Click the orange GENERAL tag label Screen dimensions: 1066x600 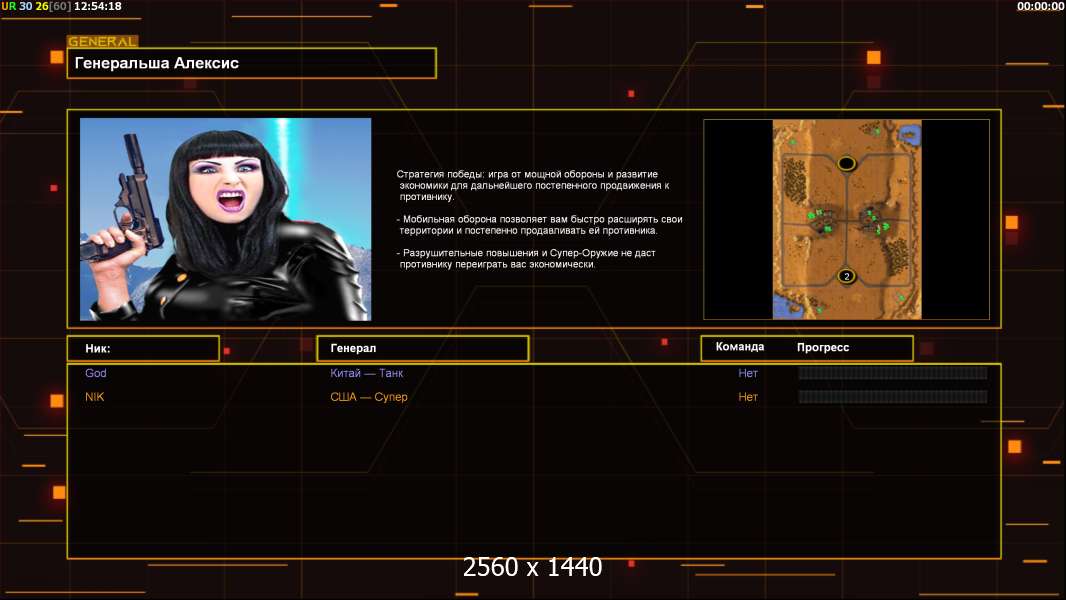tap(102, 42)
